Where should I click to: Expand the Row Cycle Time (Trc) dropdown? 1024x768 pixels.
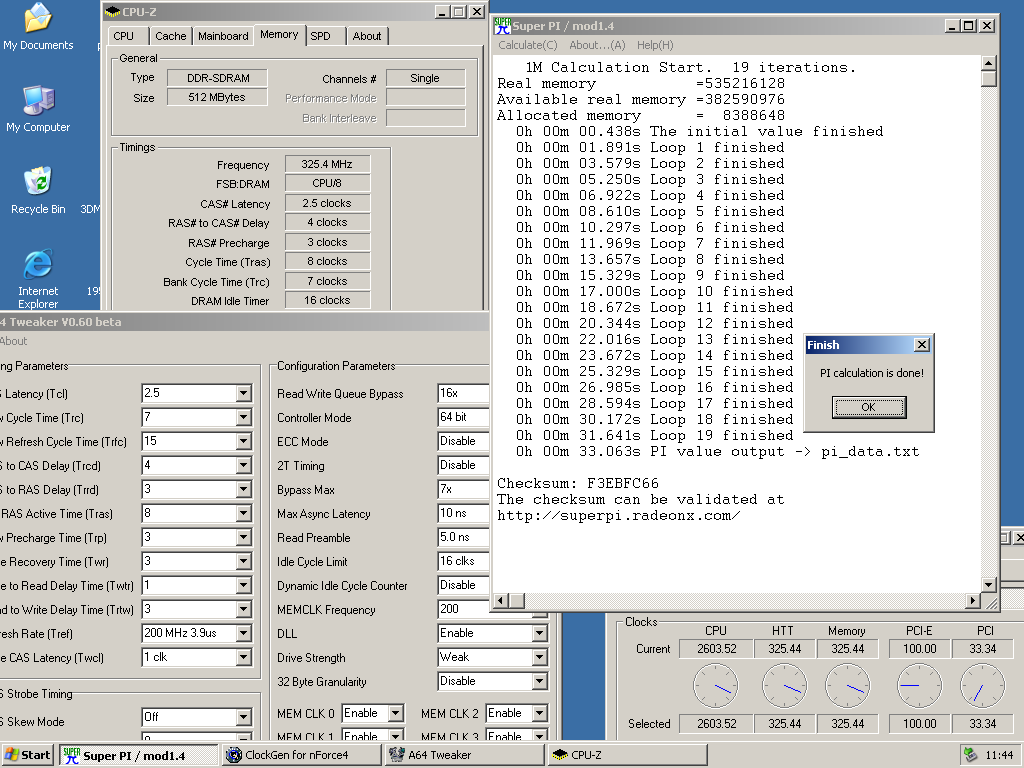244,417
